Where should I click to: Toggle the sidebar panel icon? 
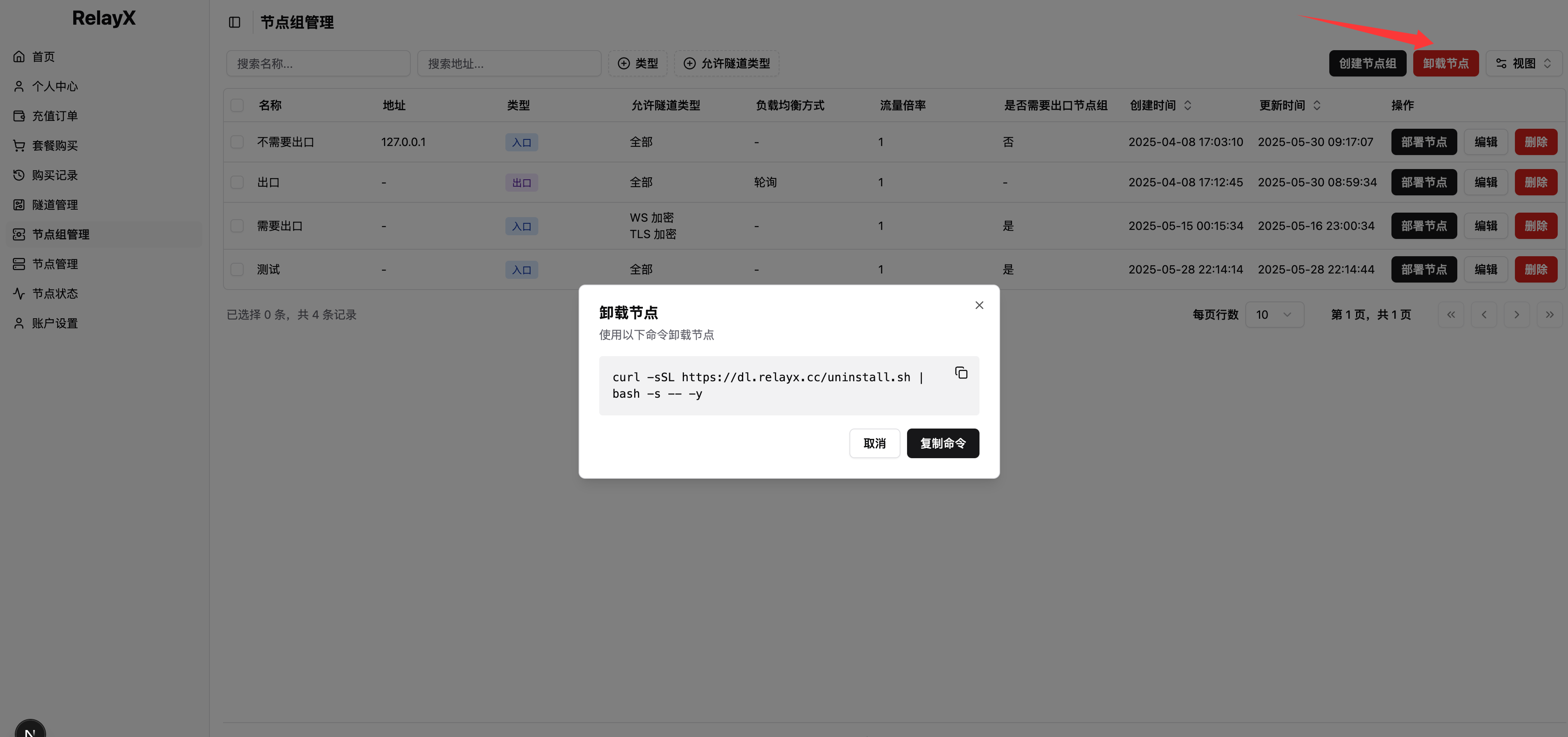(x=234, y=23)
